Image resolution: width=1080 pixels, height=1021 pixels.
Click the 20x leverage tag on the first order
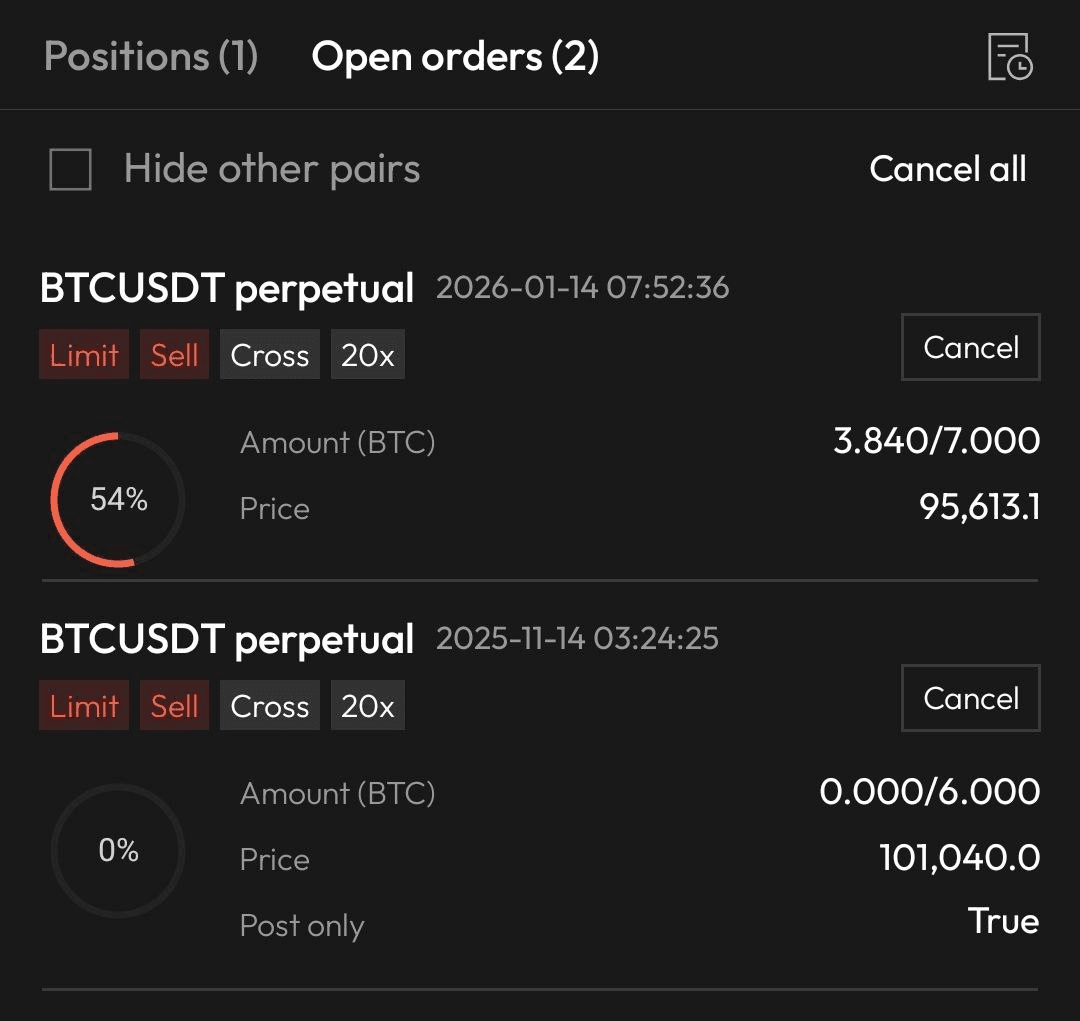click(x=367, y=354)
